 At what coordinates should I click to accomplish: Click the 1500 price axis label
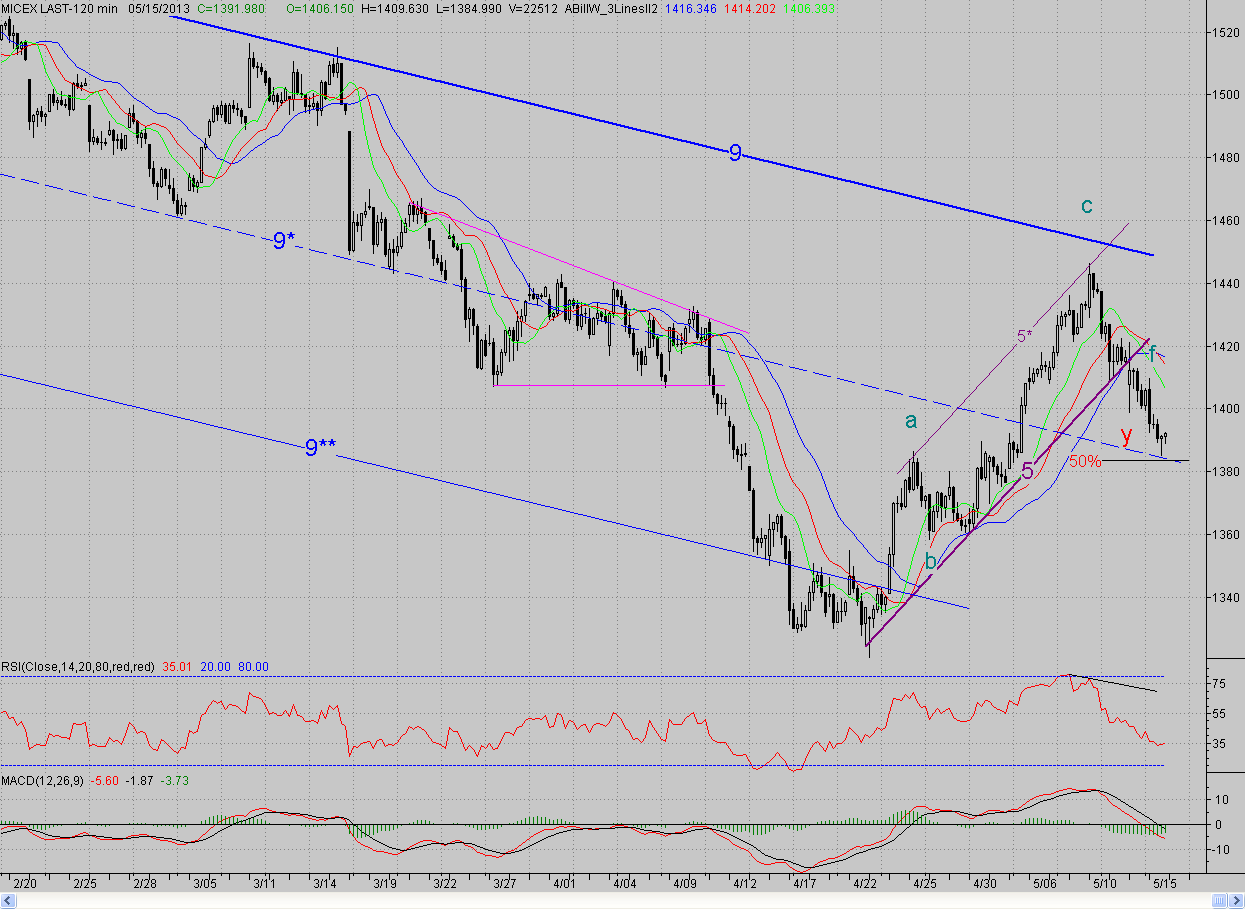coord(1226,95)
